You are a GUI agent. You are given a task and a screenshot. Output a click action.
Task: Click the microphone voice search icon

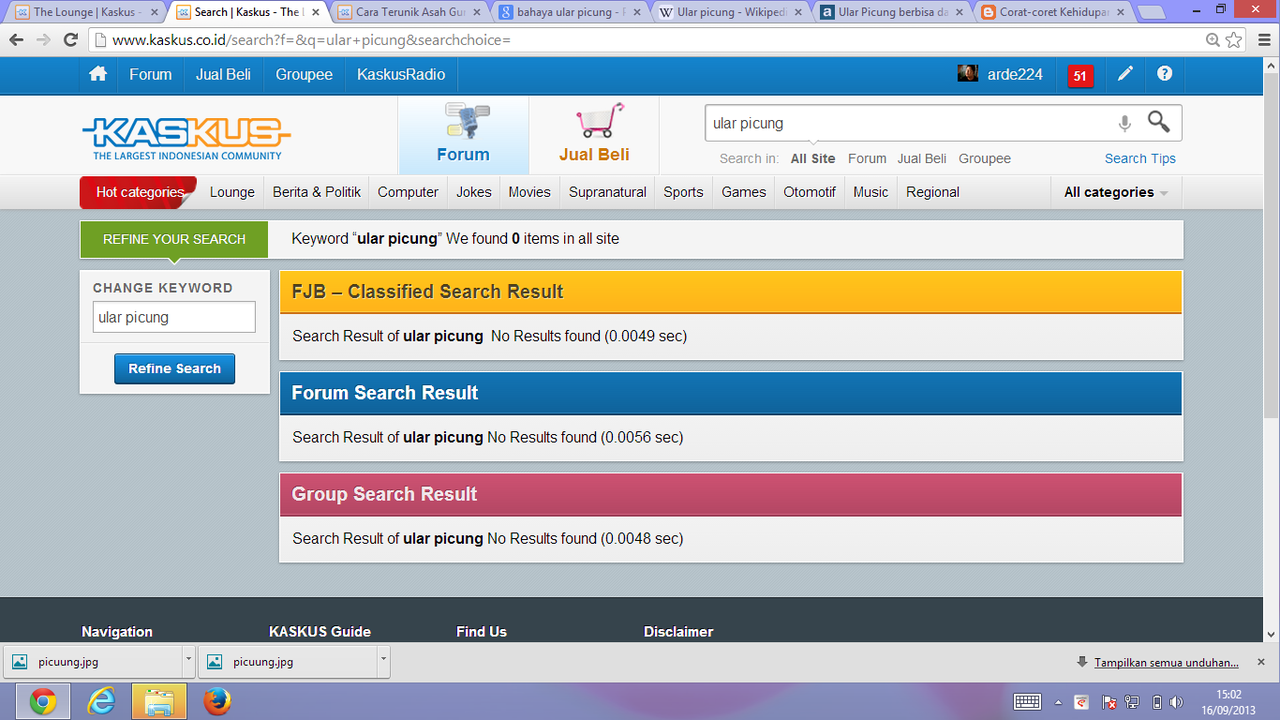[x=1124, y=123]
